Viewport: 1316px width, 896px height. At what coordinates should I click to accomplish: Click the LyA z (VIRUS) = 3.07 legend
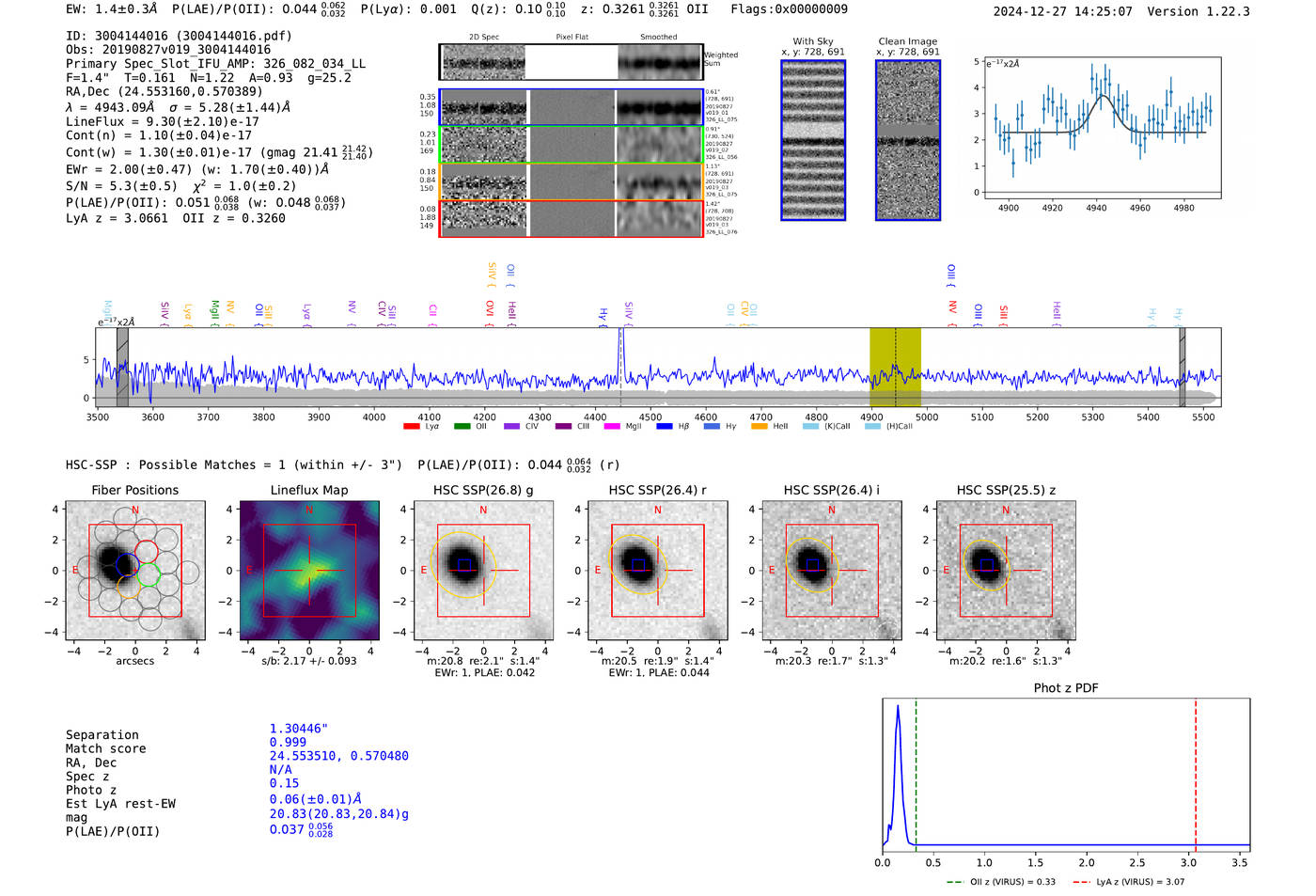coord(1128,882)
